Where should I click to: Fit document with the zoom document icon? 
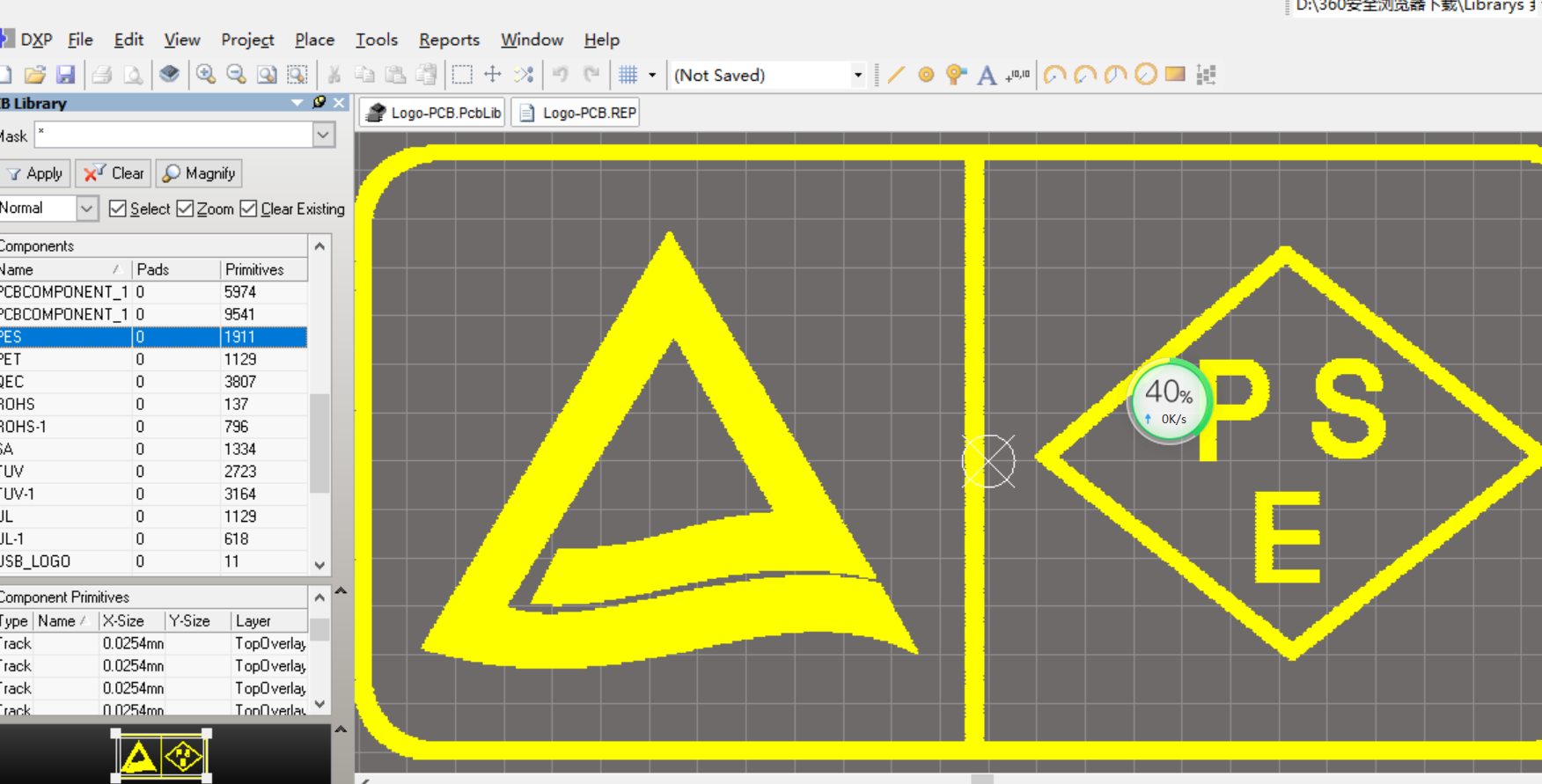tap(267, 75)
